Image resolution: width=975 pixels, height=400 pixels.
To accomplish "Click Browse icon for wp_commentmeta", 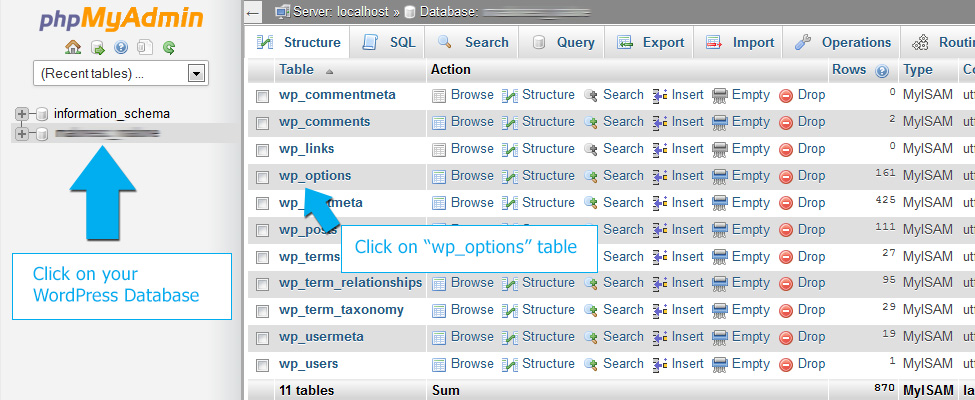I will coord(439,96).
